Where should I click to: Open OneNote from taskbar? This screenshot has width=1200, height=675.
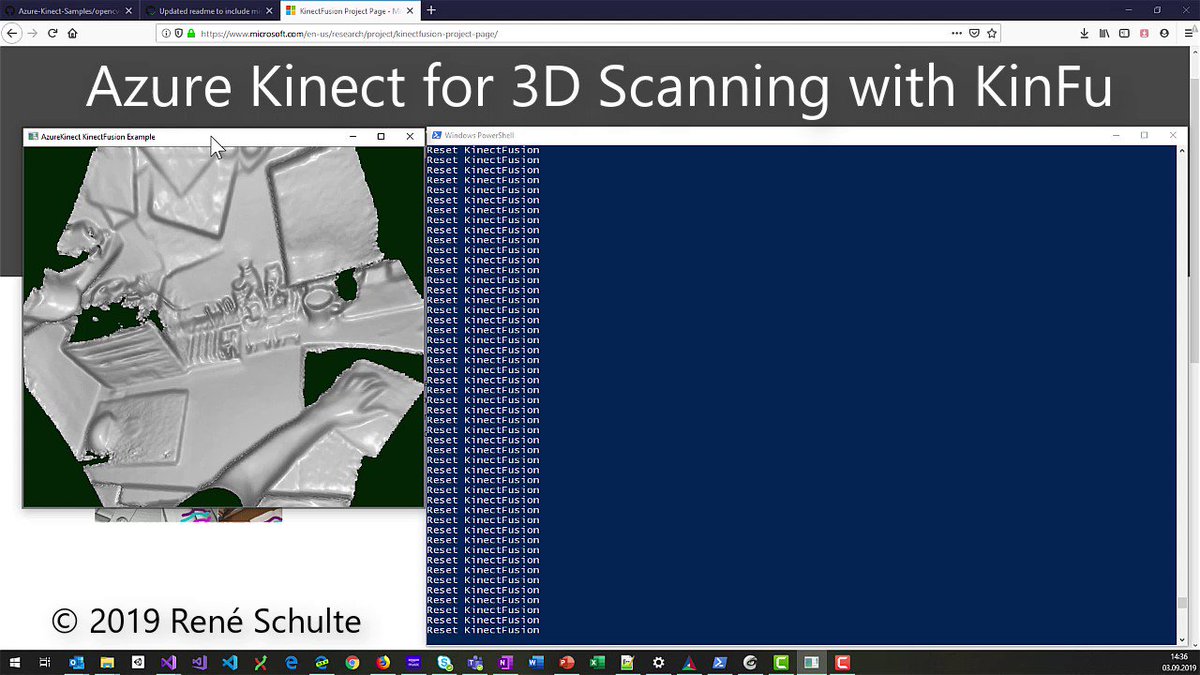[505, 662]
